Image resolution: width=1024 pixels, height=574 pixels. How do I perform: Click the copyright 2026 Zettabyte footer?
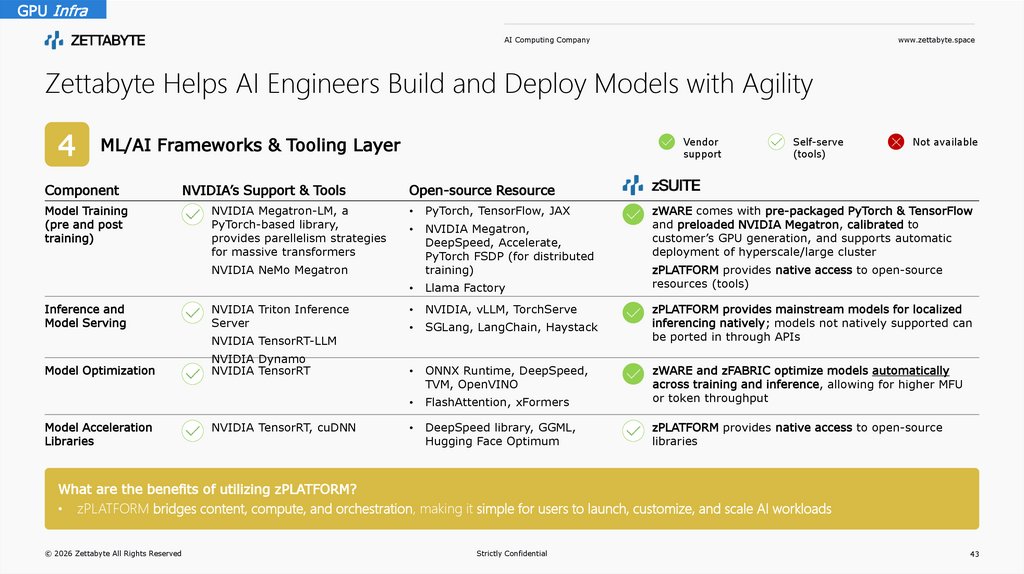[x=113, y=554]
